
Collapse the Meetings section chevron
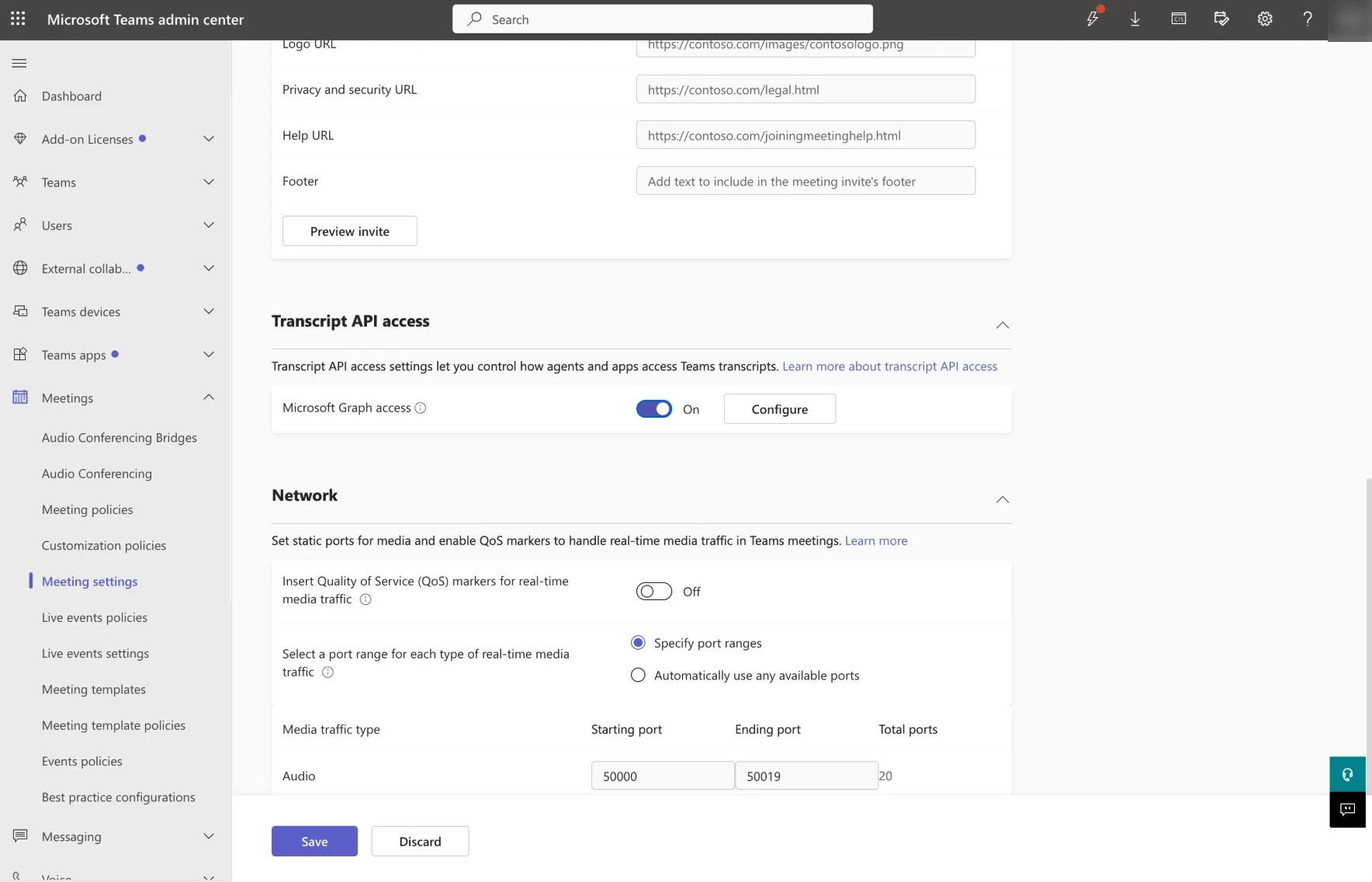point(209,397)
